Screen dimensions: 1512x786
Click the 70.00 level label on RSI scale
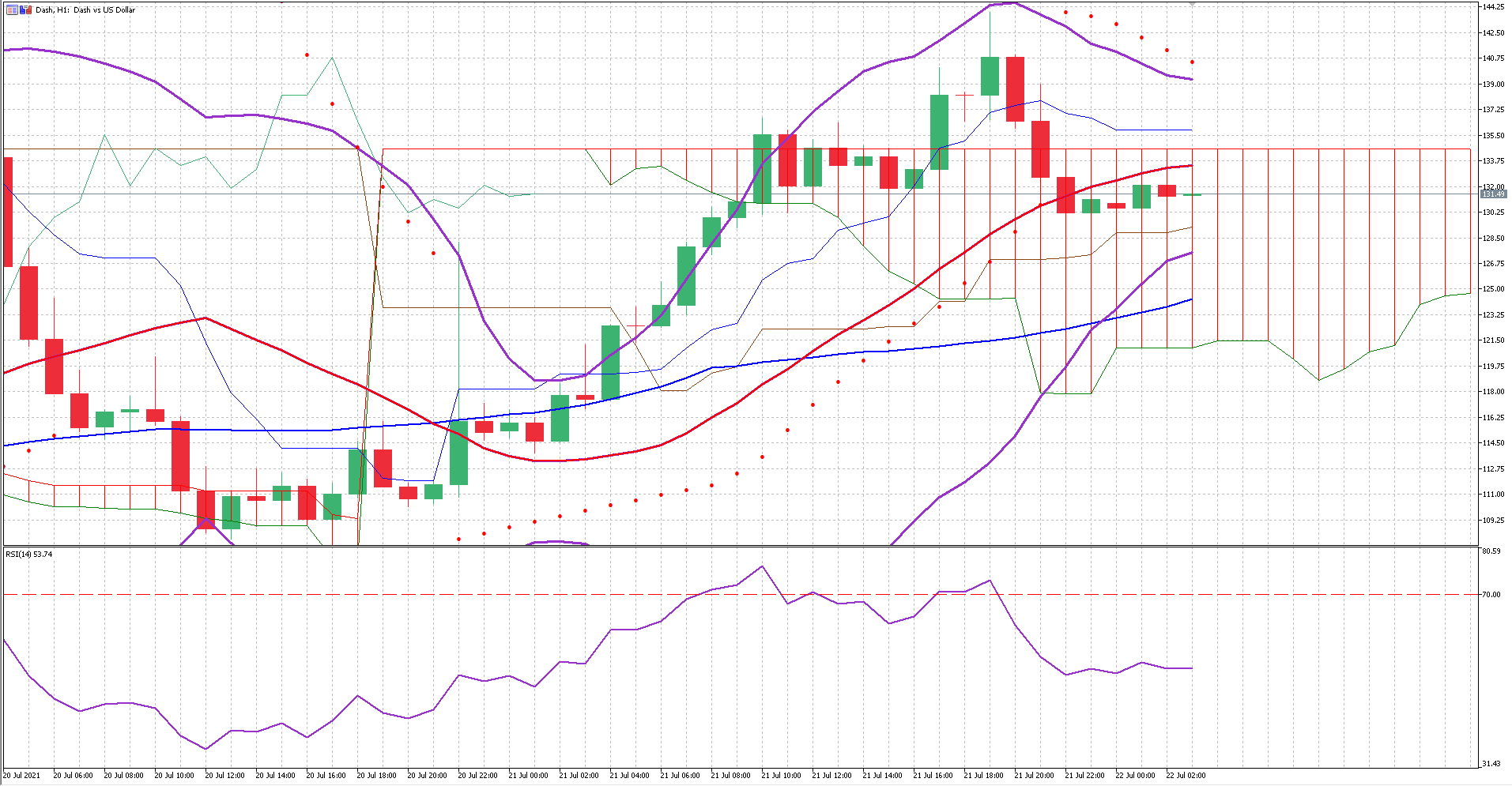tap(1491, 595)
